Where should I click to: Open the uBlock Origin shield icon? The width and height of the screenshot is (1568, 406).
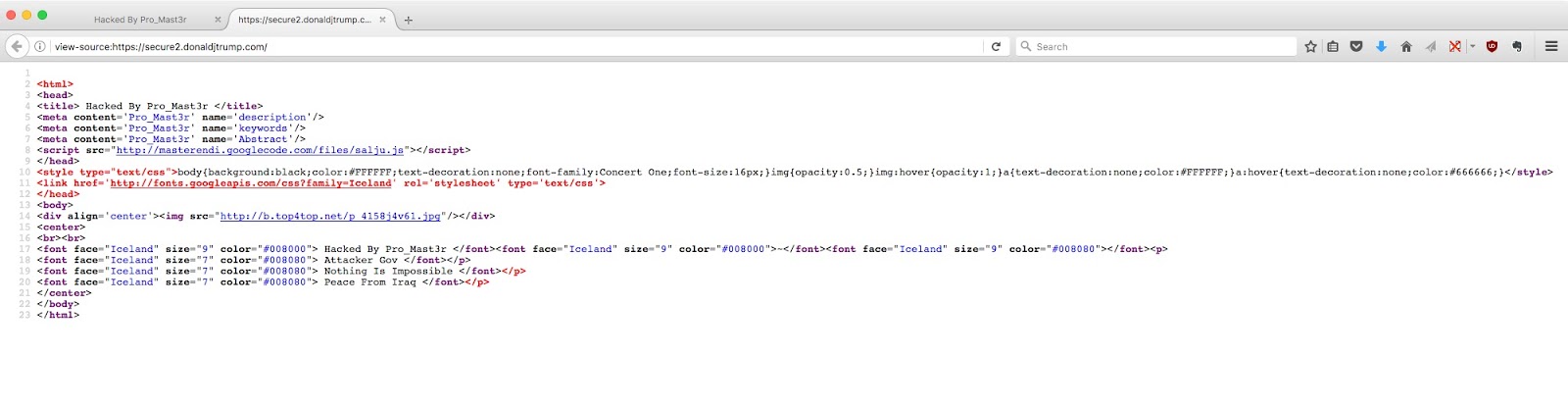tap(1493, 46)
